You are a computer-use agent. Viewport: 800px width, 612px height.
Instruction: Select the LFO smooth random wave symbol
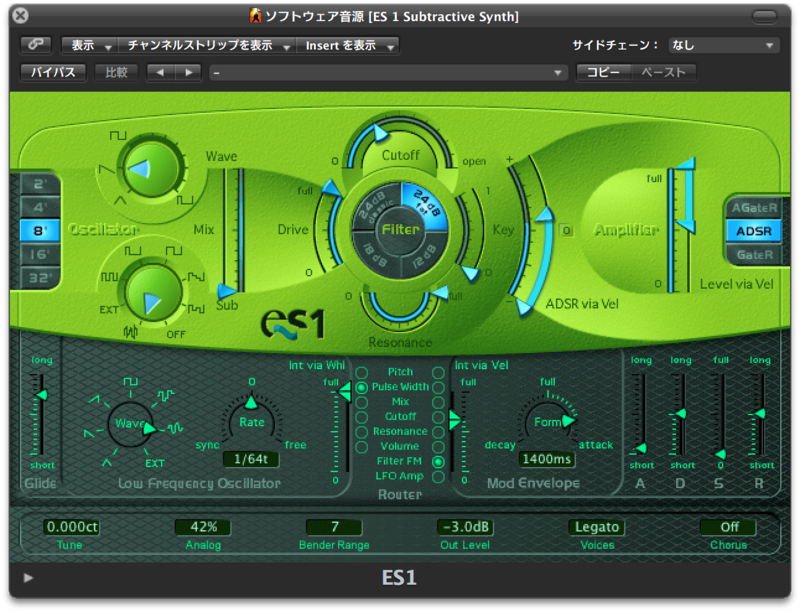(x=175, y=427)
